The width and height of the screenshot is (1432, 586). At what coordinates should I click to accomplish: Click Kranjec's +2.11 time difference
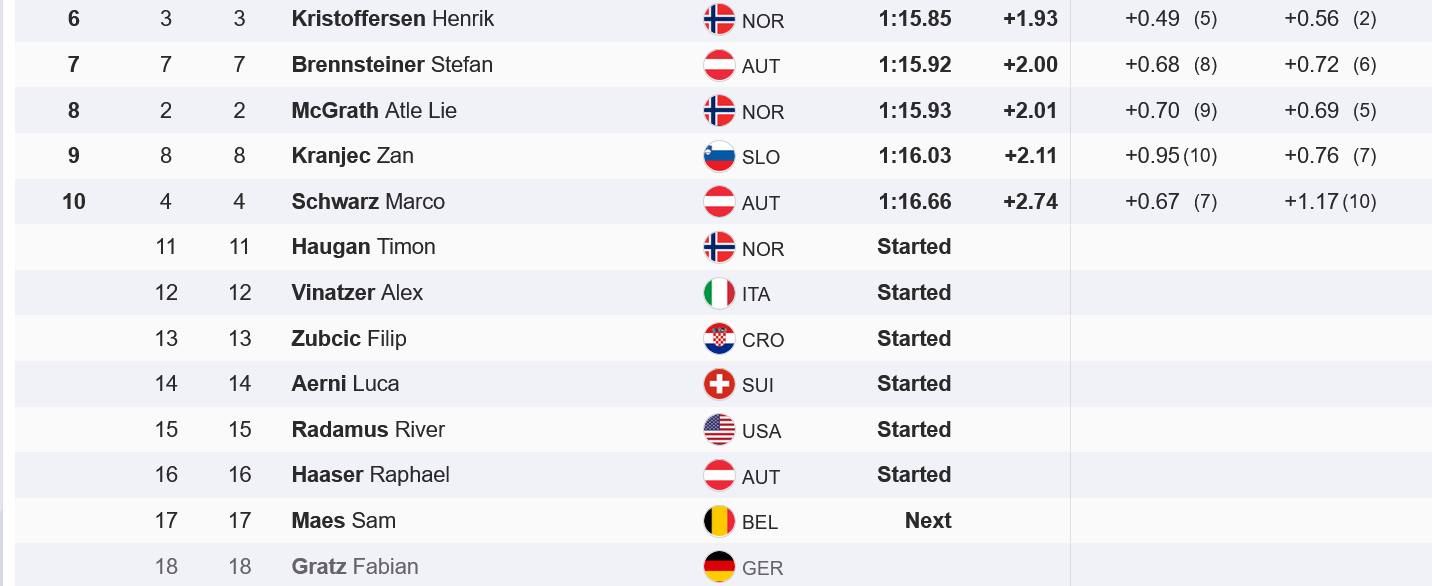pos(1030,156)
